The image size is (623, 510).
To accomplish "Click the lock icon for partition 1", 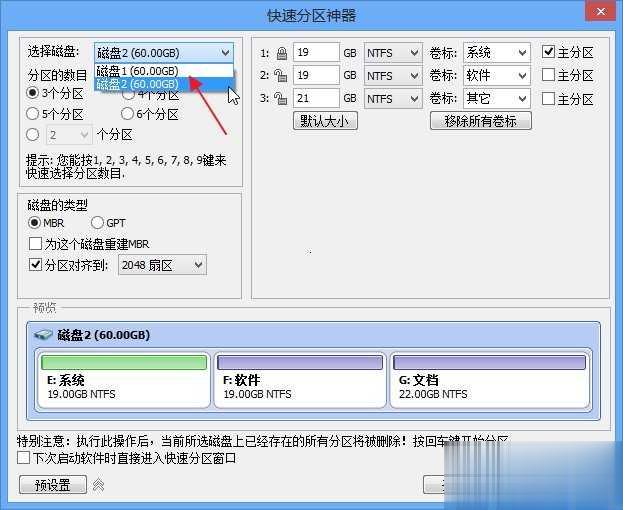I will (282, 53).
